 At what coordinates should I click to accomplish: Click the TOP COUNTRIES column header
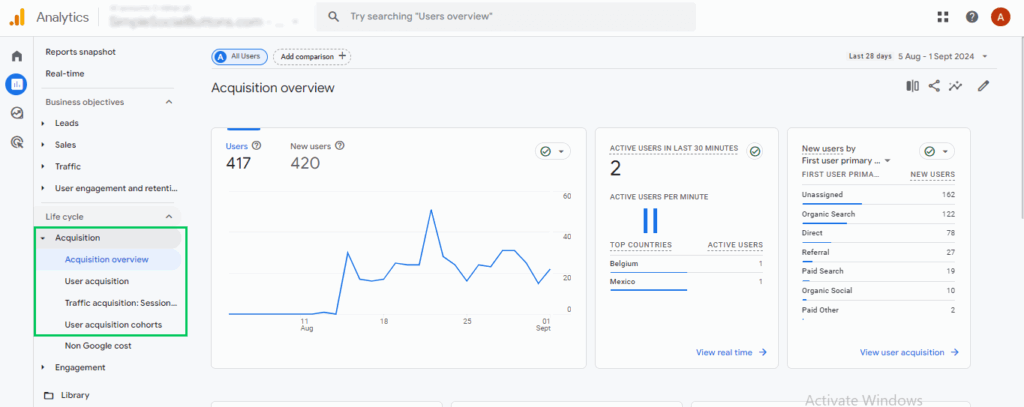pyautogui.click(x=641, y=246)
